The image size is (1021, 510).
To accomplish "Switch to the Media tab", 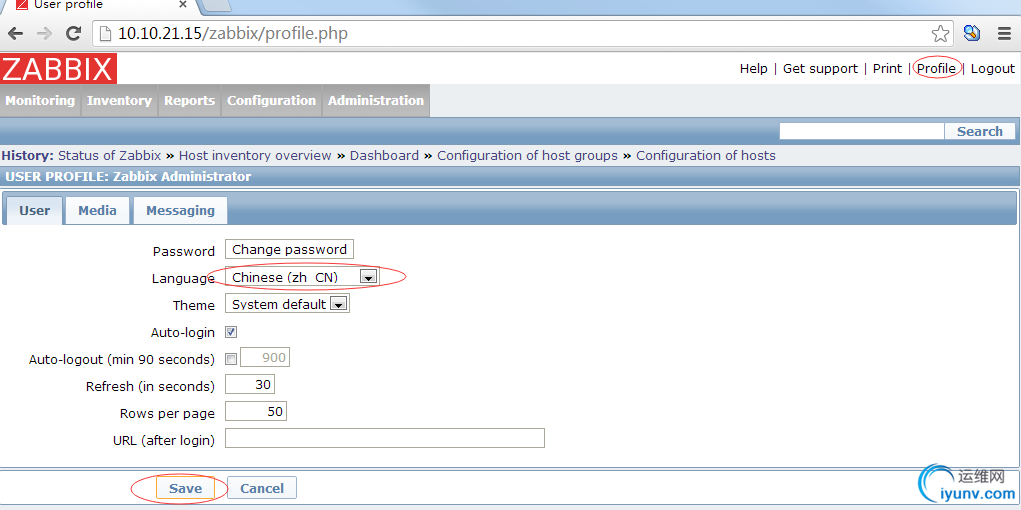I will pyautogui.click(x=97, y=210).
